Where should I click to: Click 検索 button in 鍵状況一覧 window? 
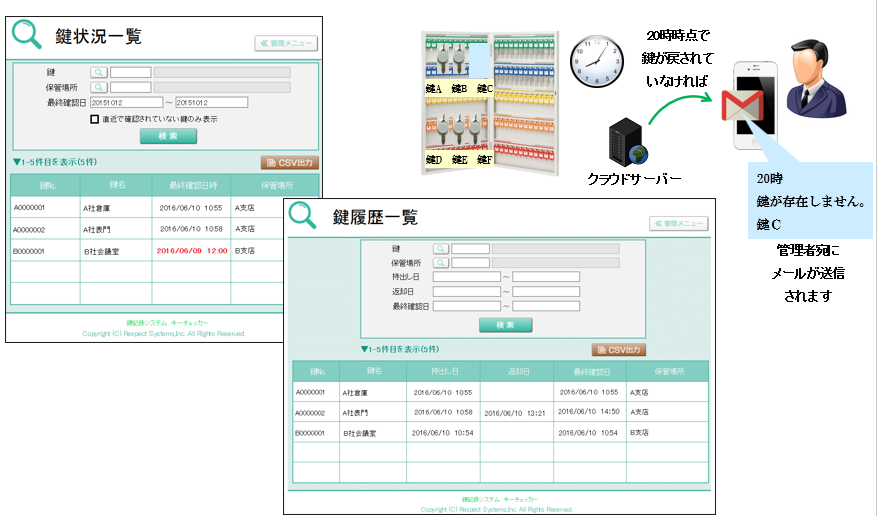[168, 136]
